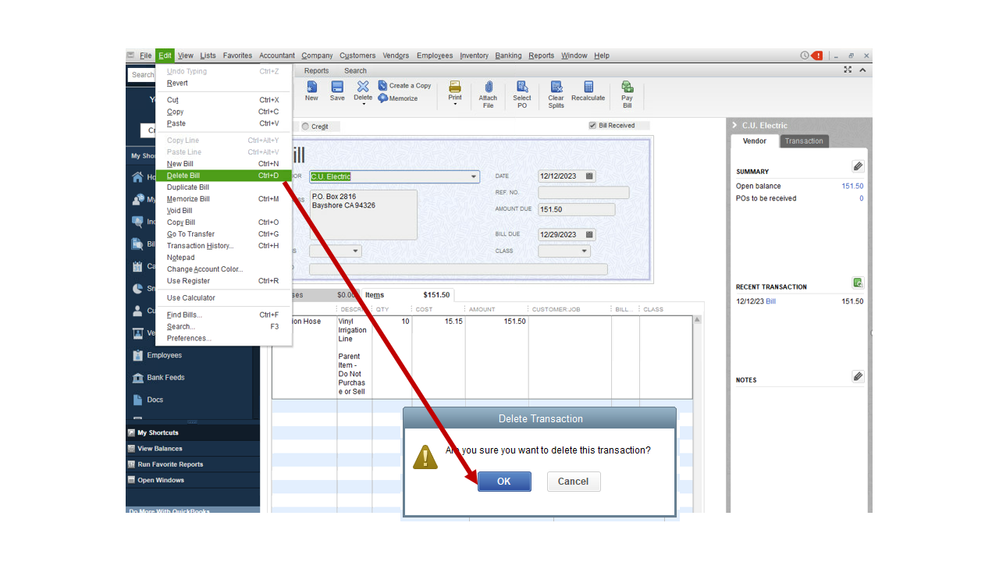999x562 pixels.
Task: Click the expand window icon
Action: coord(848,70)
